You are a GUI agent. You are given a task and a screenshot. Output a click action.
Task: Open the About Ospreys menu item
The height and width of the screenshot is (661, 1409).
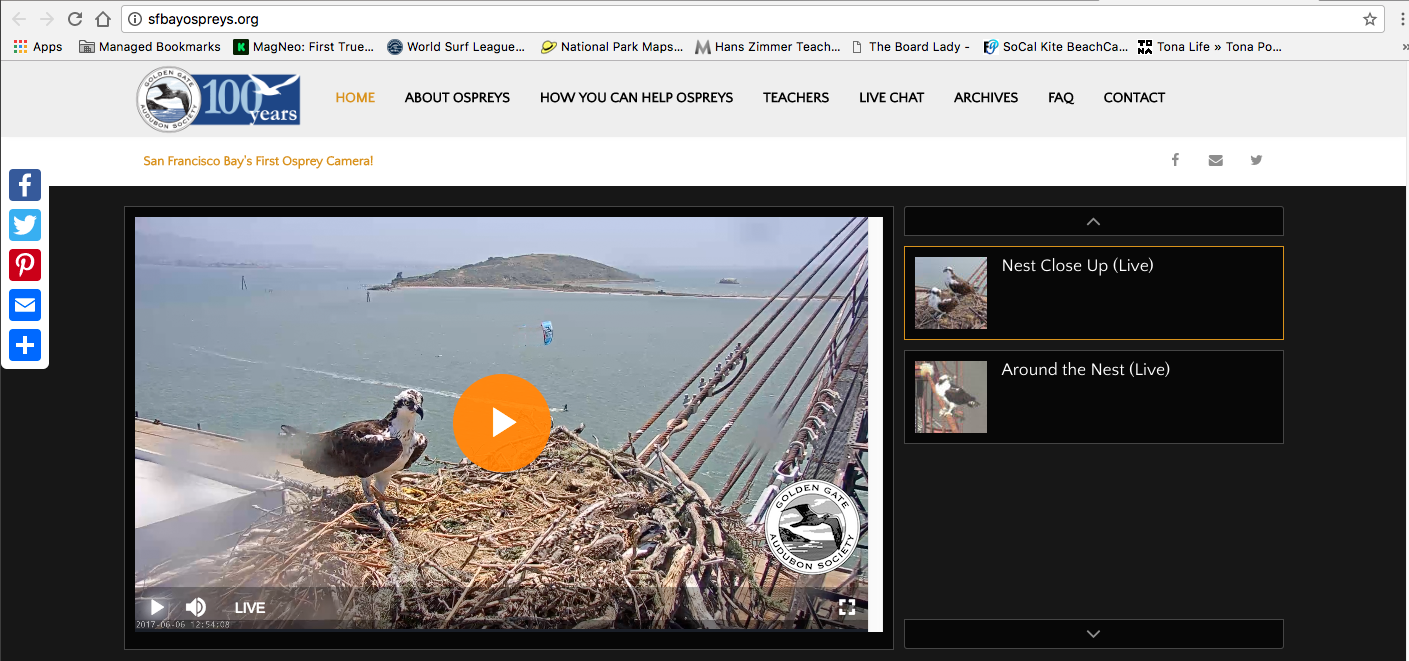tap(457, 97)
